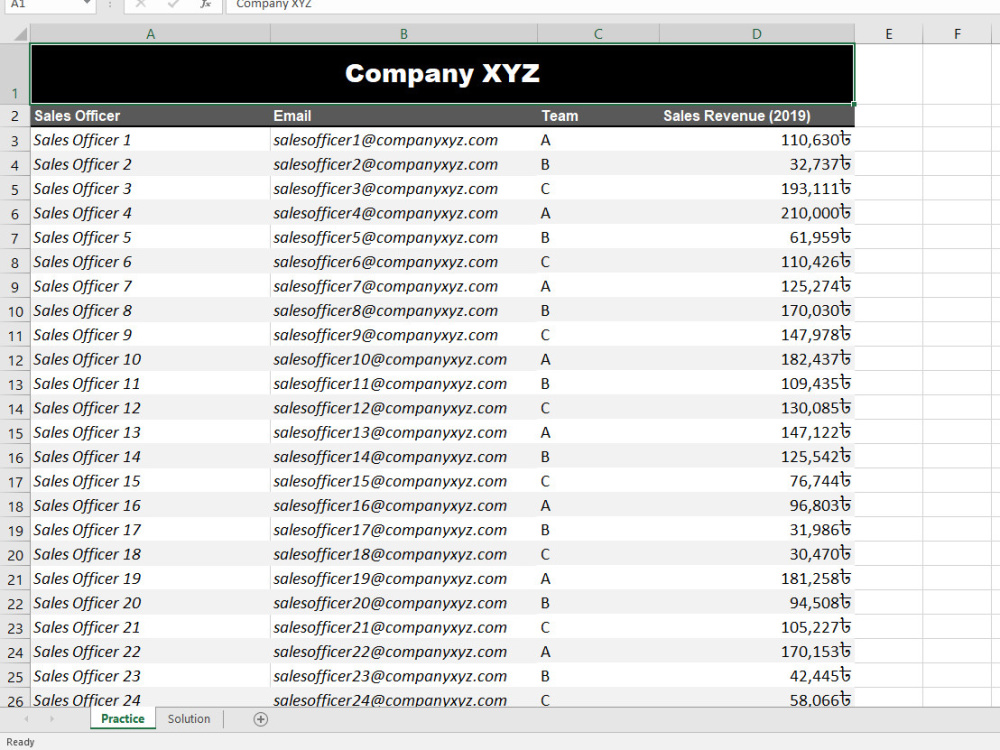
Task: Select row 2 header
Action: (x=15, y=116)
